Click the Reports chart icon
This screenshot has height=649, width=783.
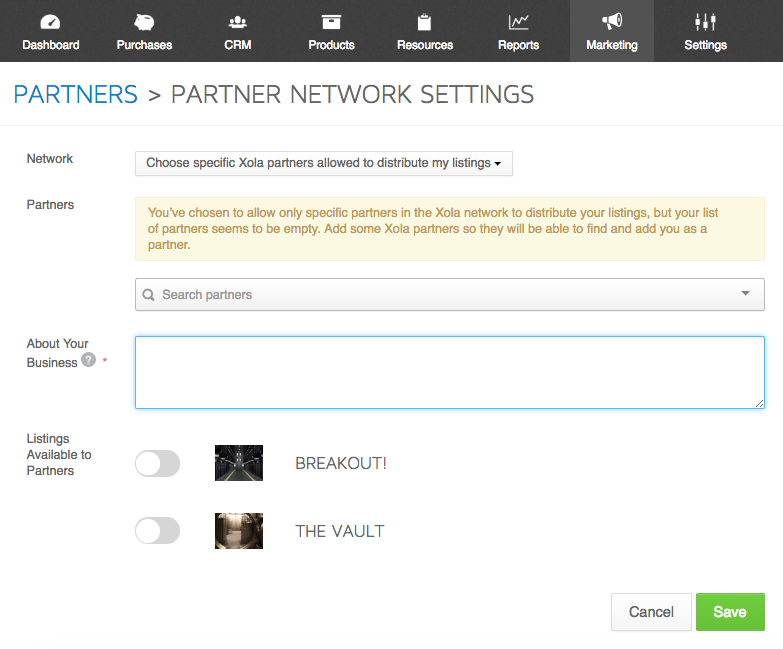518,22
